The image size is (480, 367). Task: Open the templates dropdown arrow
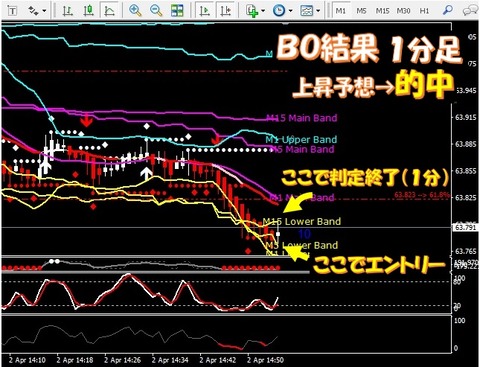coord(318,11)
